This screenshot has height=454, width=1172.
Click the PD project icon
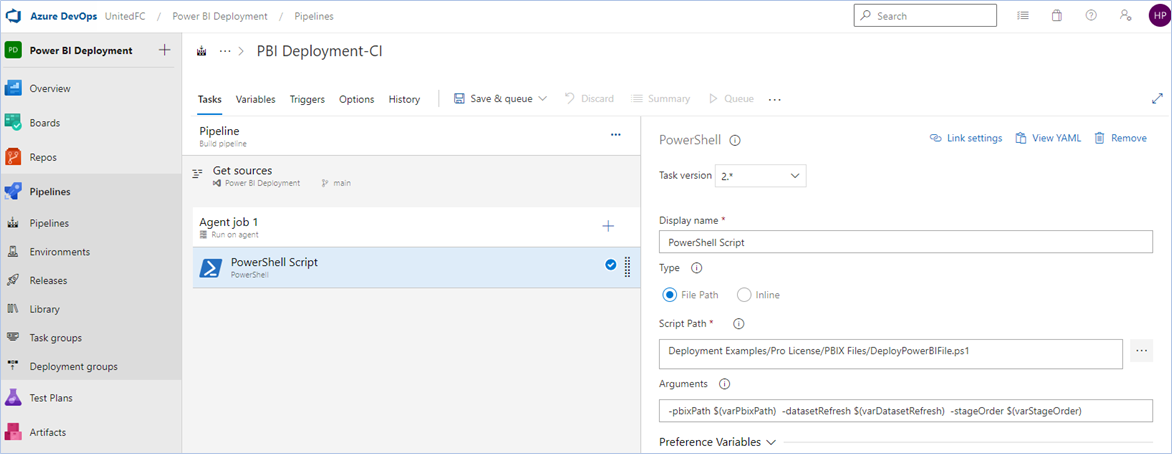pos(13,50)
